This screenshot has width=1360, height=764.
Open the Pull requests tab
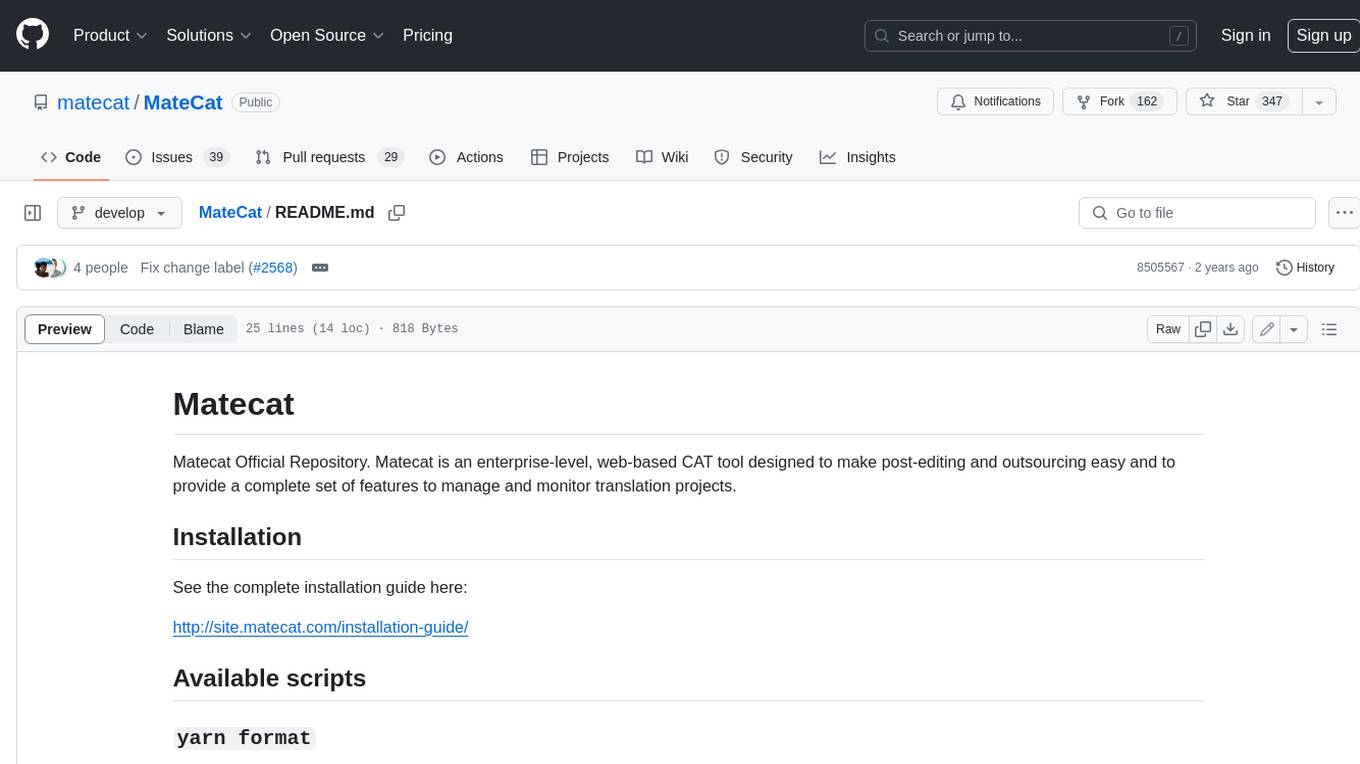click(x=328, y=157)
